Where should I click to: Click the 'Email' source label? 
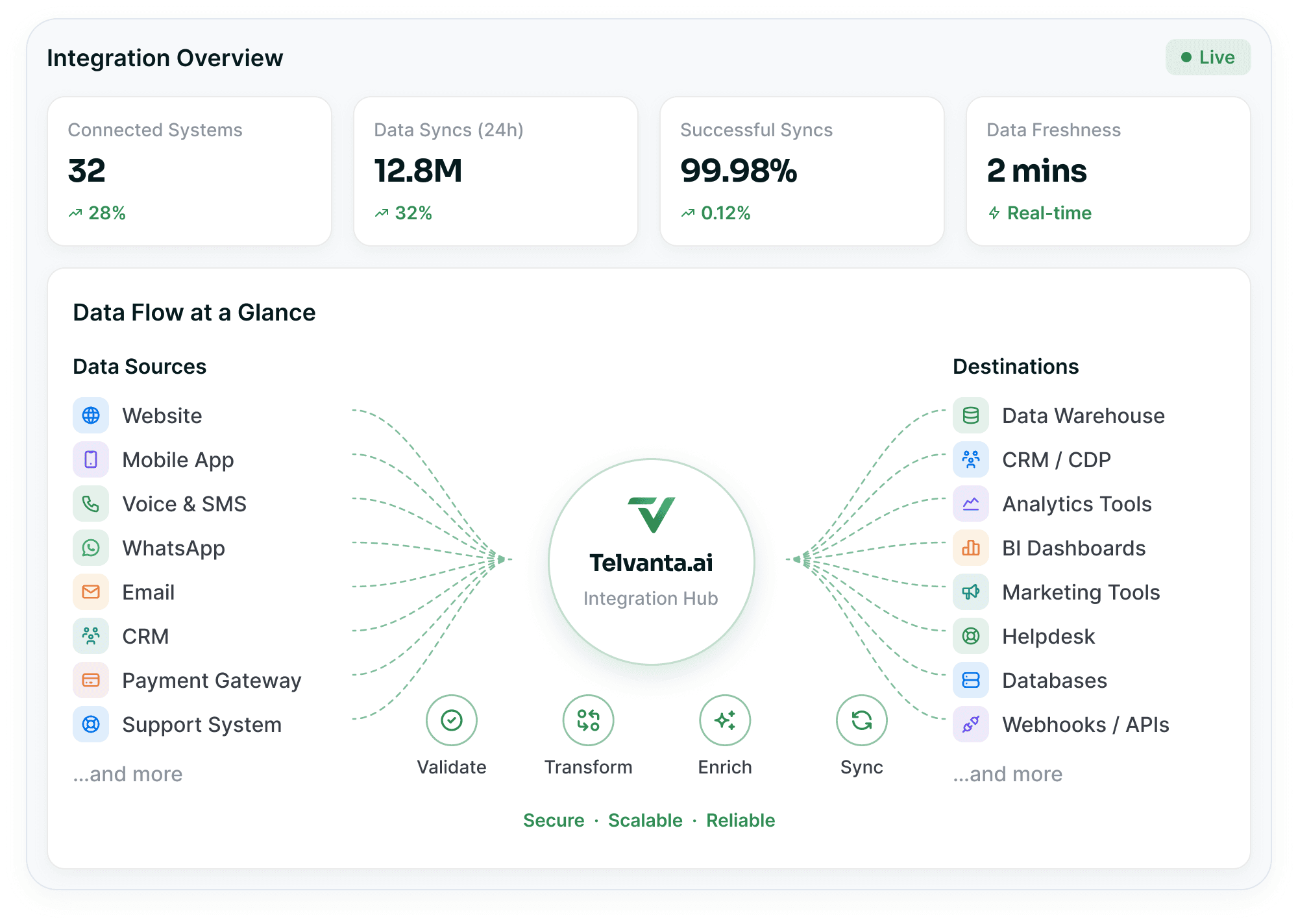tap(149, 592)
